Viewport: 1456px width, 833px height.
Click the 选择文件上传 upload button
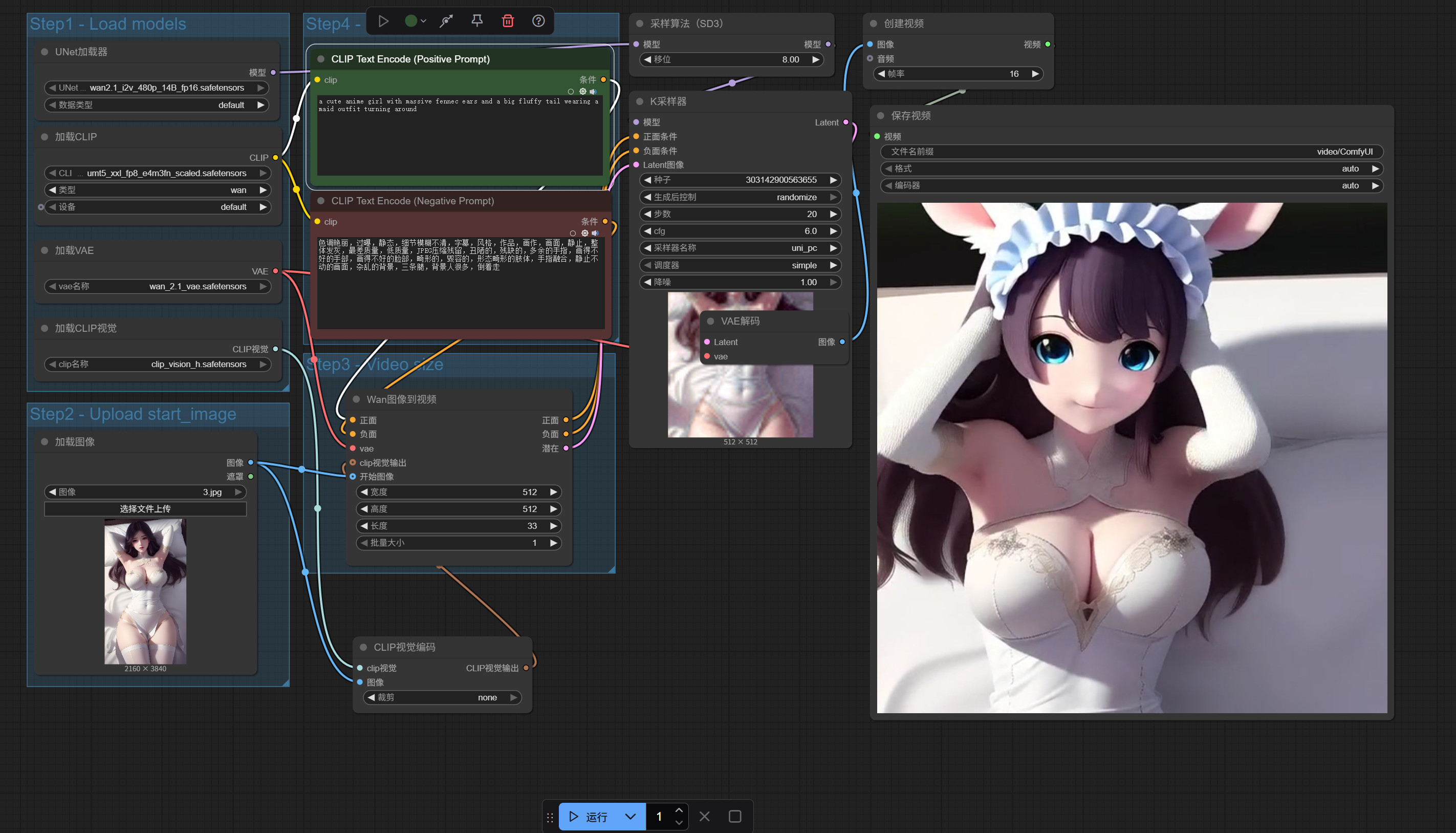point(145,508)
